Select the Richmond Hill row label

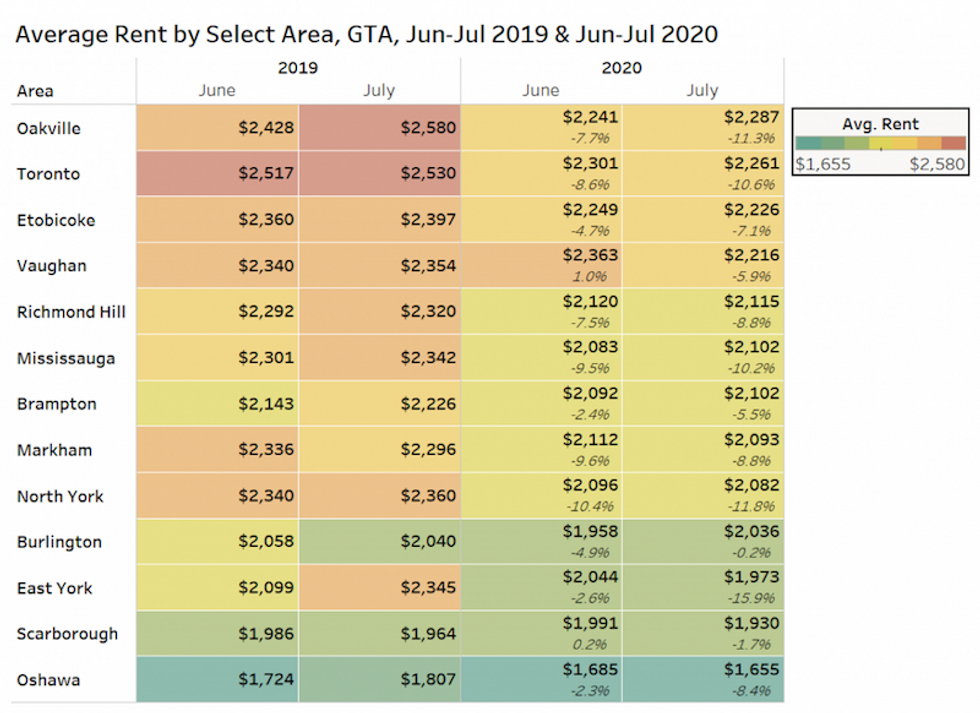coord(71,312)
